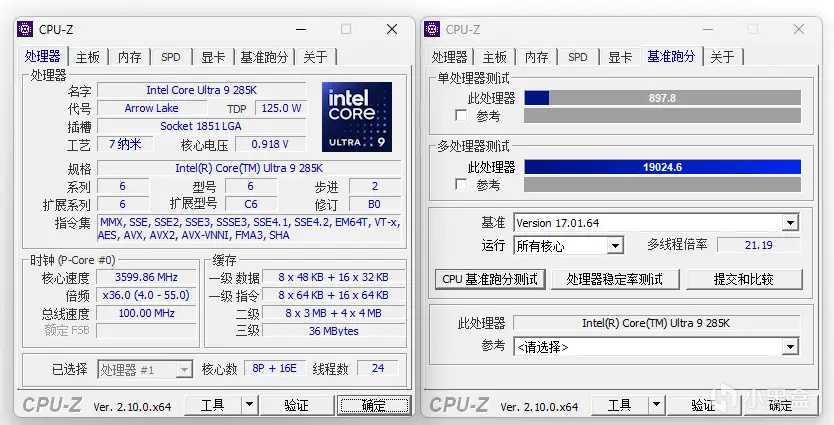The height and width of the screenshot is (425, 834).
Task: Click 确定 button in right window
Action: pyautogui.click(x=780, y=405)
